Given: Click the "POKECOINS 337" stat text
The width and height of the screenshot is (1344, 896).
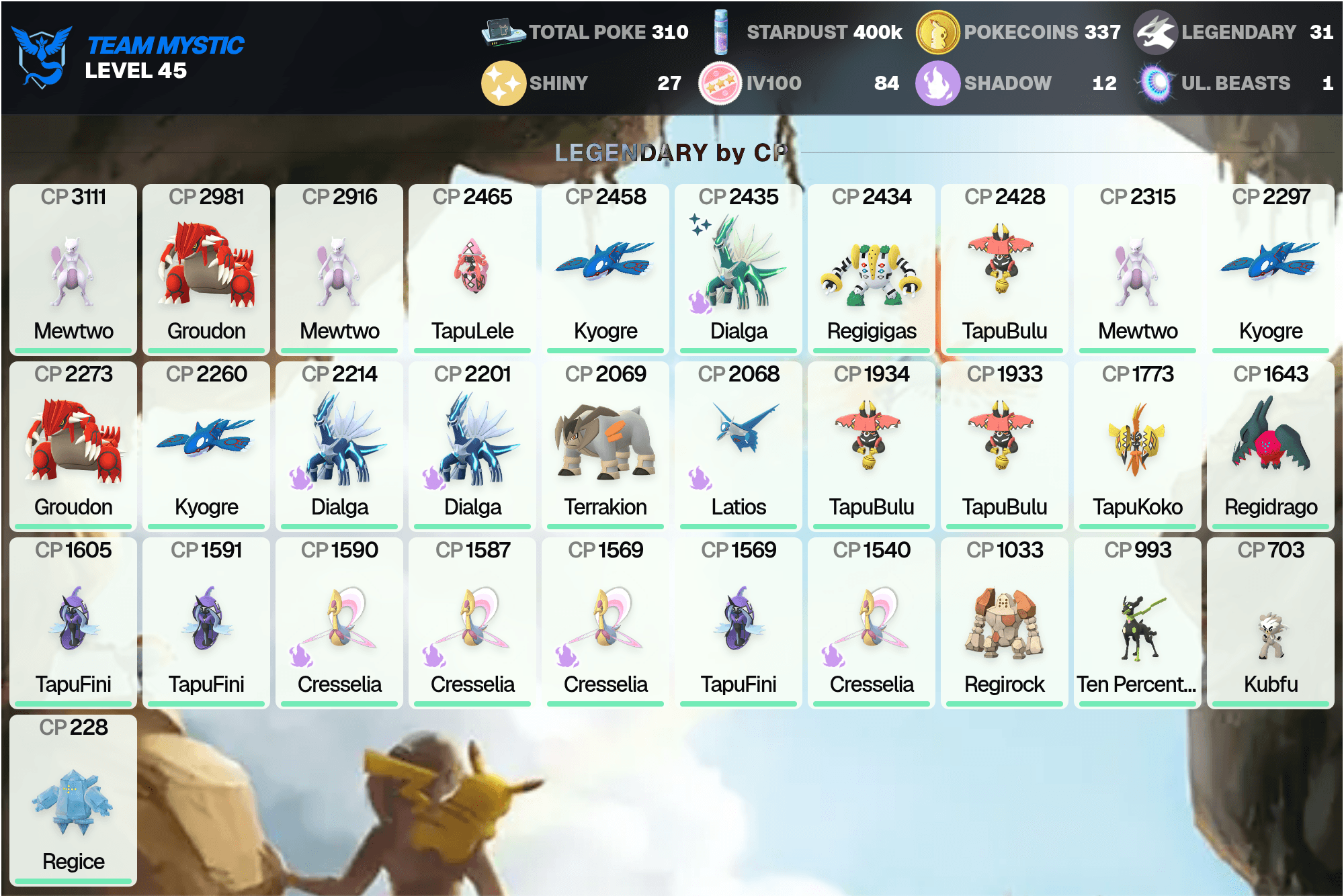Looking at the screenshot, I should [x=1042, y=32].
